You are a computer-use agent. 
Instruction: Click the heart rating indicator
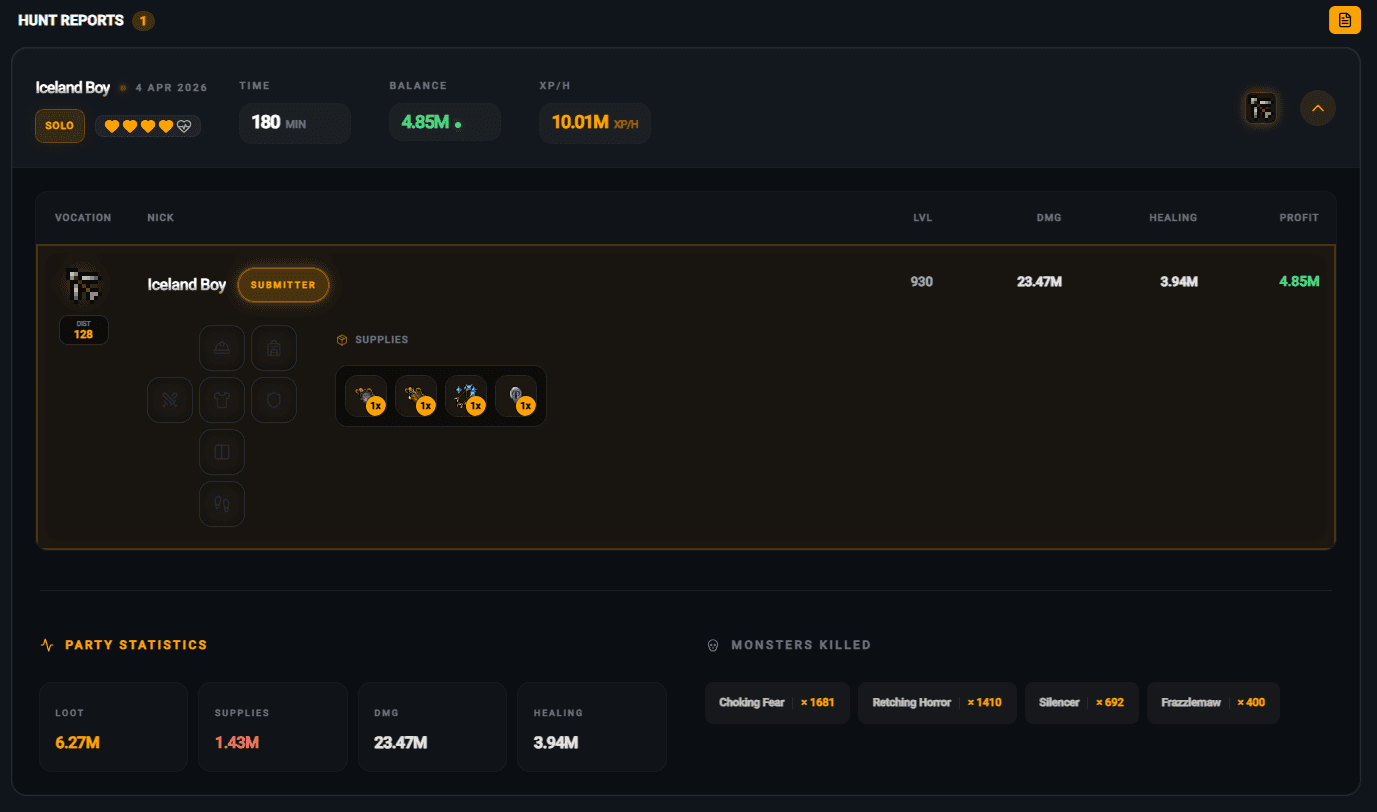point(148,126)
